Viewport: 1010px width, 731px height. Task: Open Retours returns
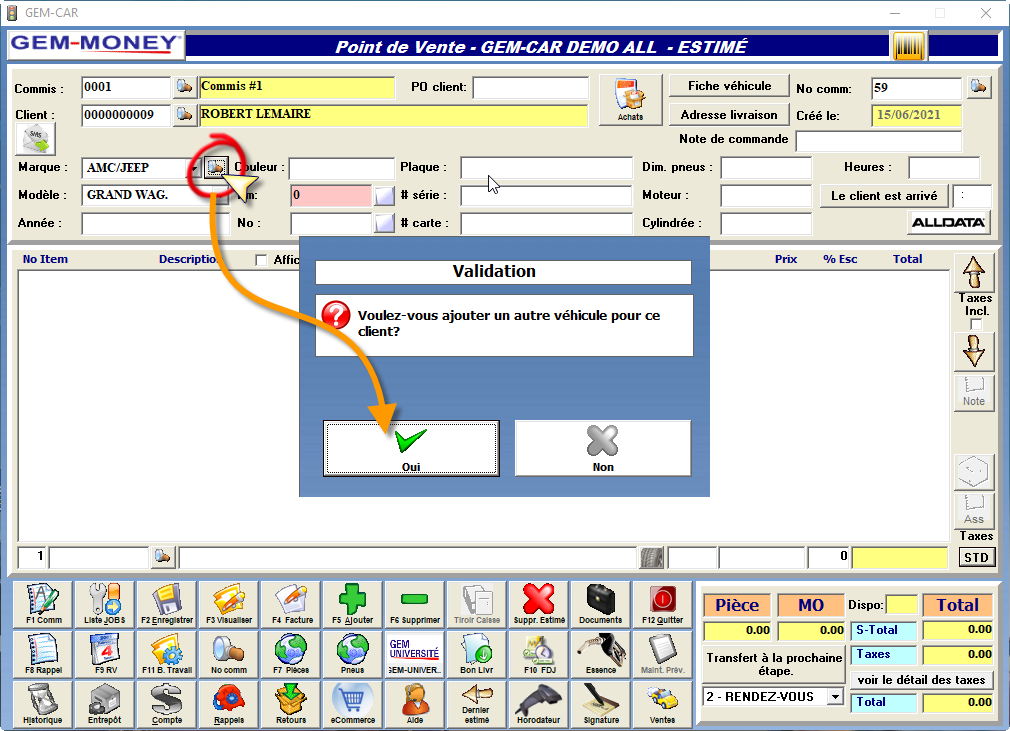pos(291,704)
